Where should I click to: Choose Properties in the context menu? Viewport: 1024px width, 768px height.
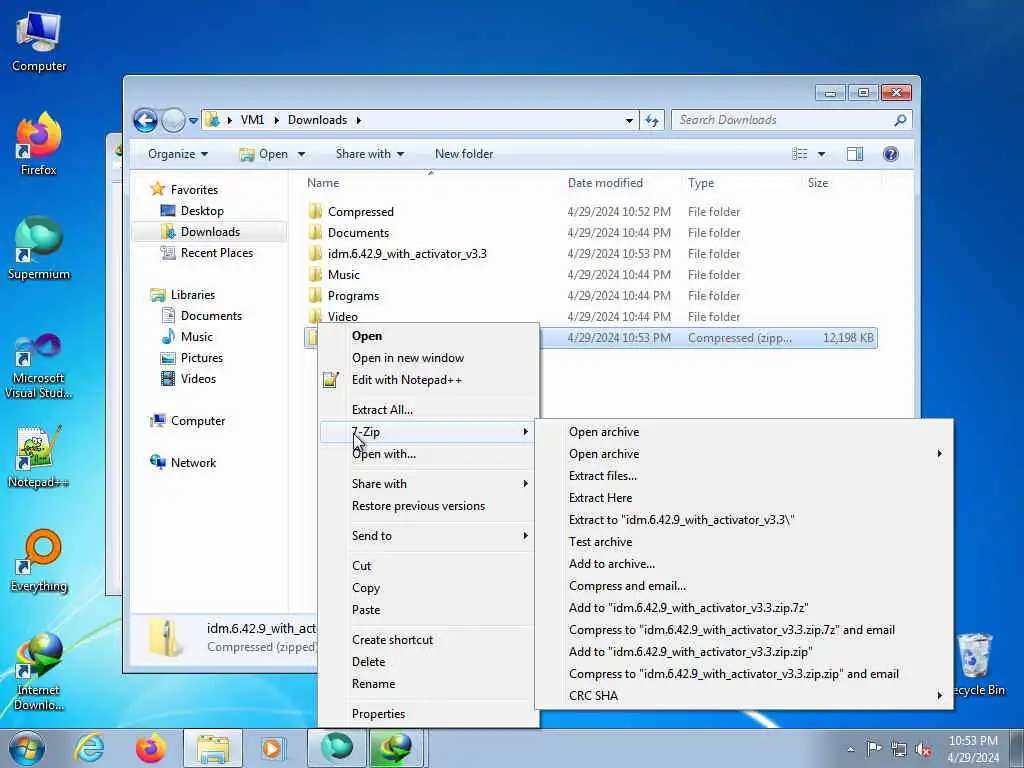click(378, 714)
